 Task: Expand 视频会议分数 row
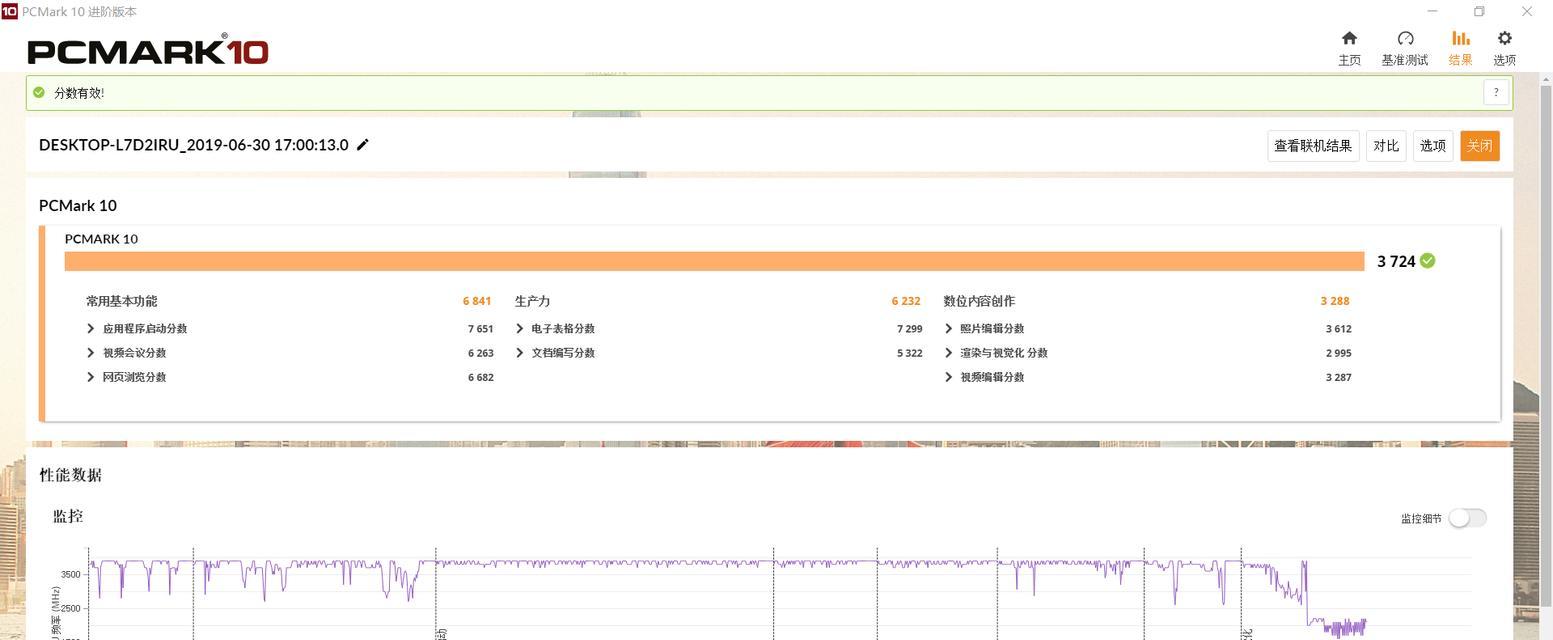coord(91,353)
